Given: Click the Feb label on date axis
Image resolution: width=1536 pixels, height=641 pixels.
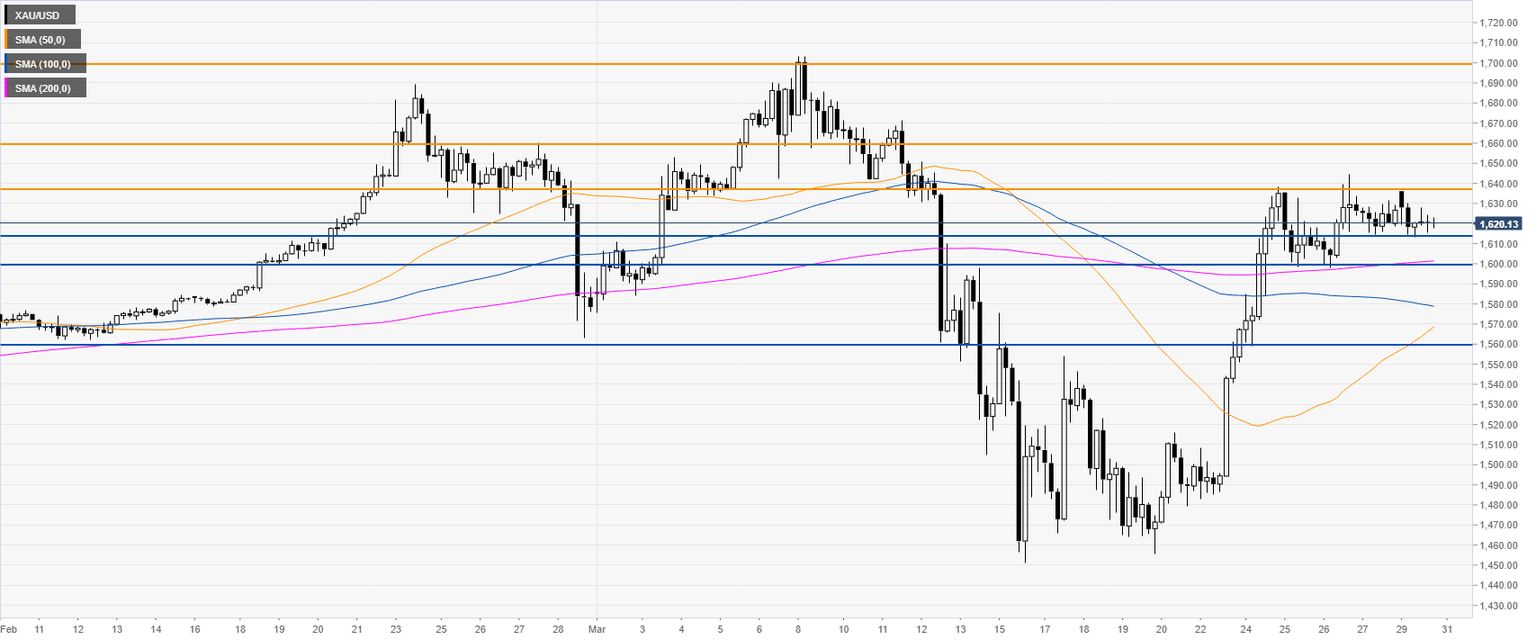Looking at the screenshot, I should pyautogui.click(x=8, y=631).
